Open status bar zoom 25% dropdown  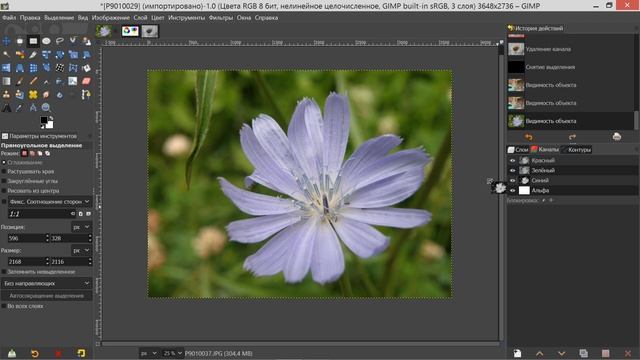173,353
